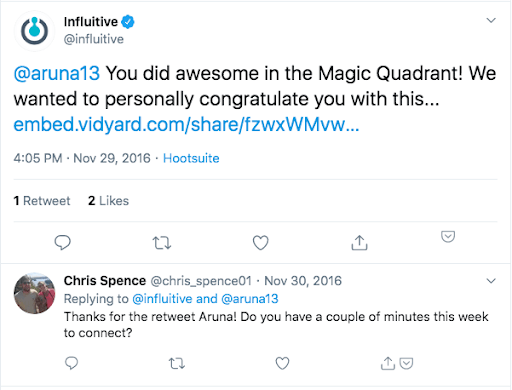Open the Influitive tweet options chevron
The image size is (512, 390).
(x=491, y=21)
